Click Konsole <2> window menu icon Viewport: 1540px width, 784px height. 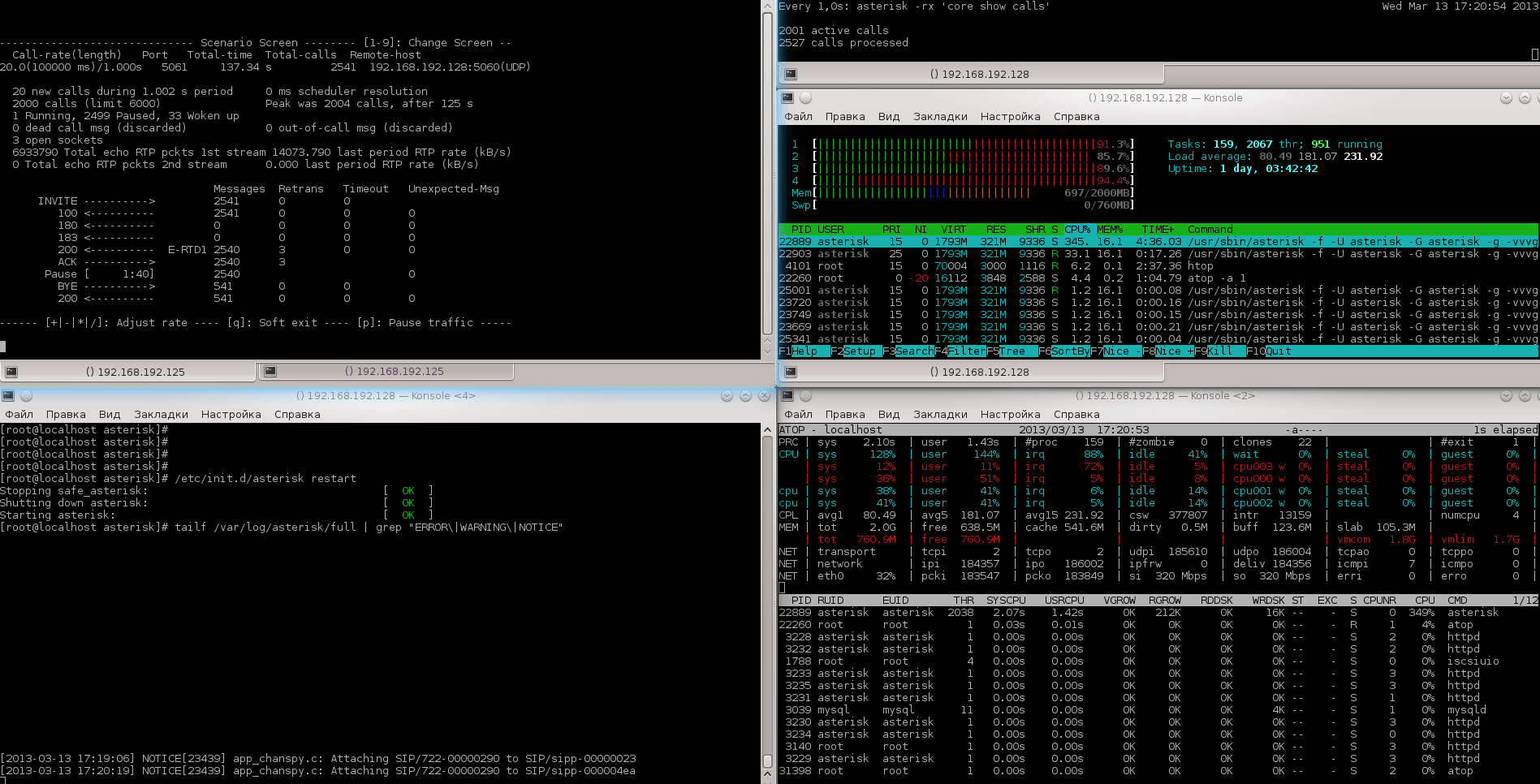pos(787,396)
